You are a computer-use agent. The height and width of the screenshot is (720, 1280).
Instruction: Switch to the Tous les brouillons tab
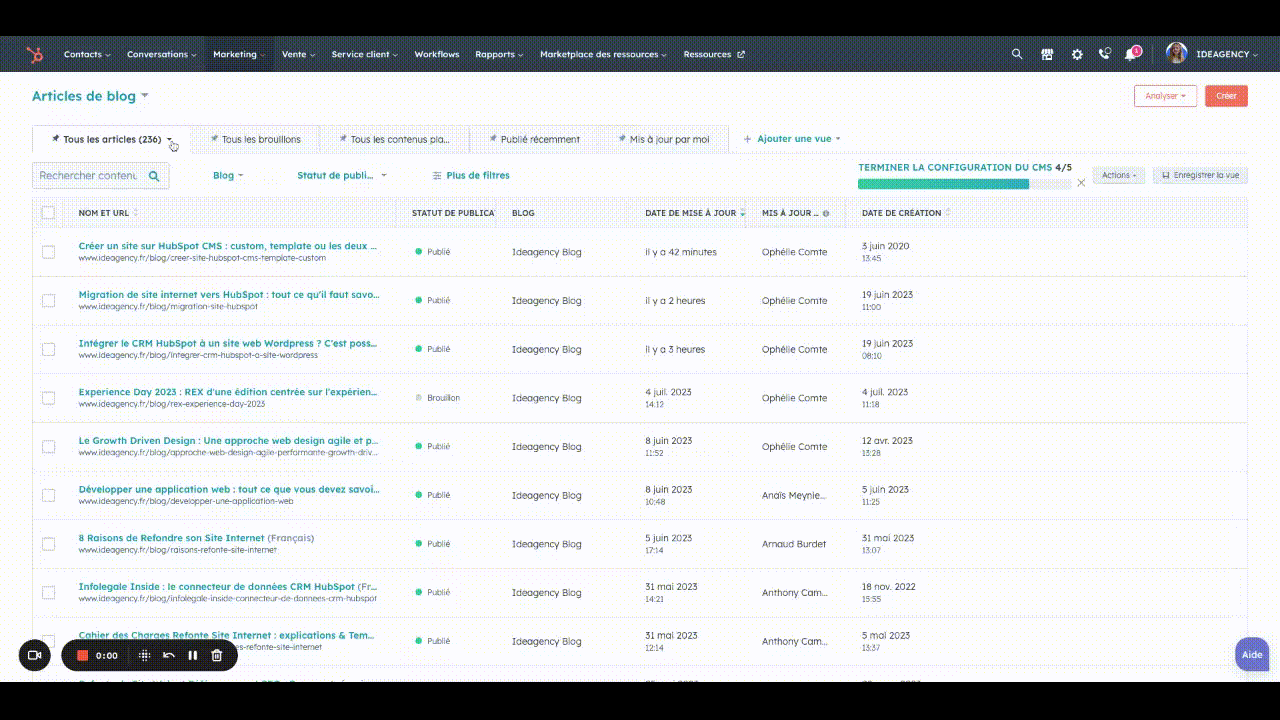255,139
